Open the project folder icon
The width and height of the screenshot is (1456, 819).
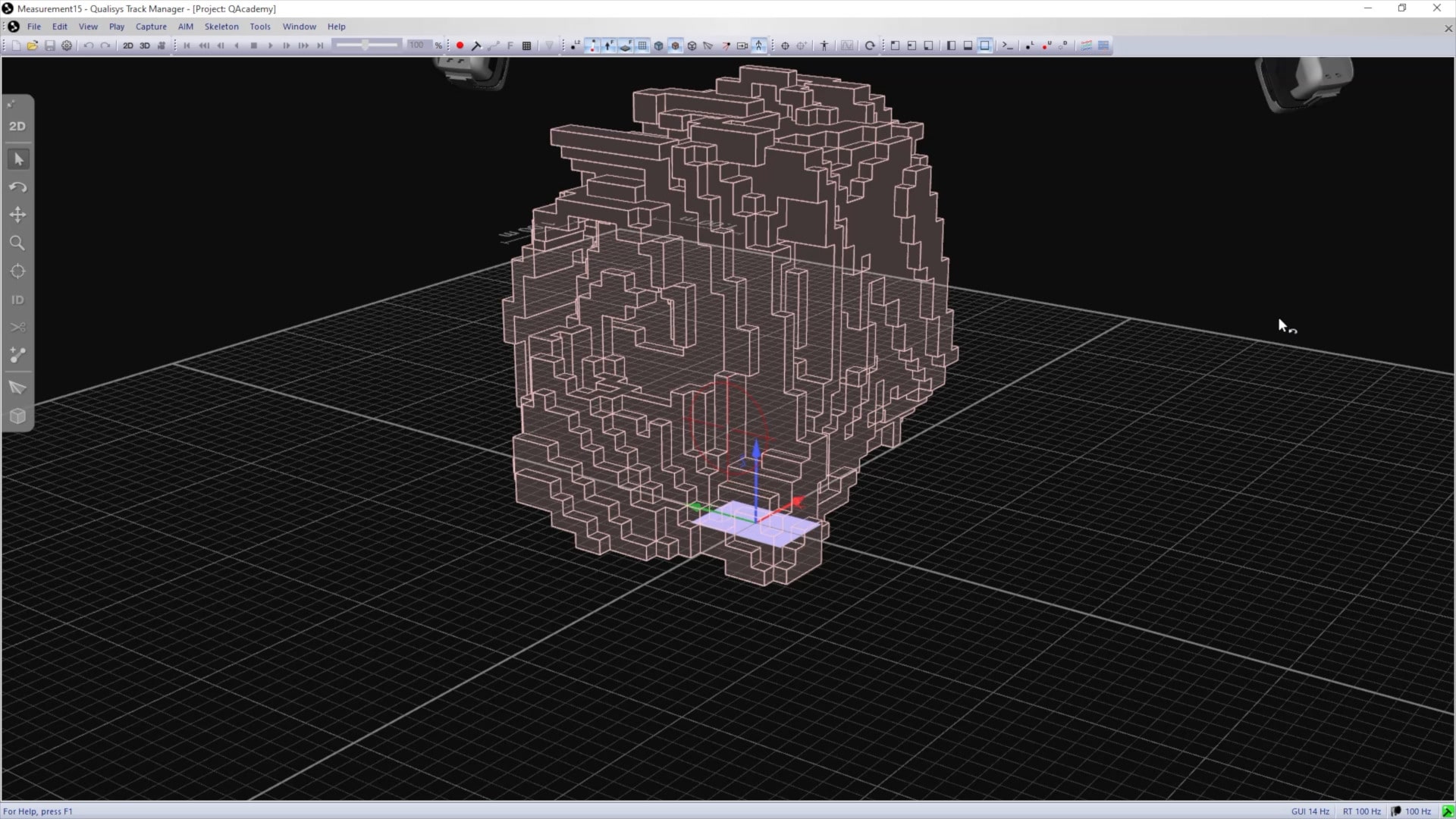[33, 45]
